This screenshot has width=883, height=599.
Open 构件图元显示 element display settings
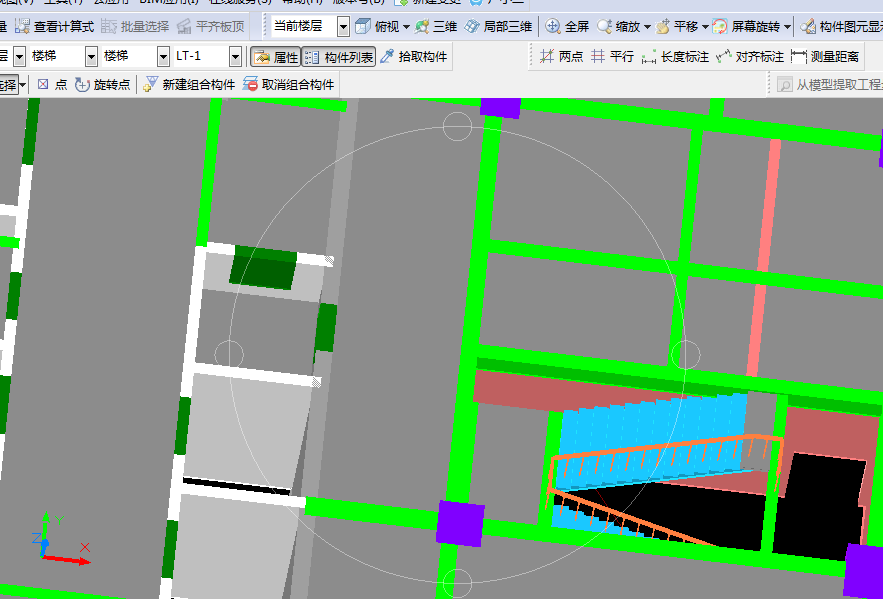point(841,26)
